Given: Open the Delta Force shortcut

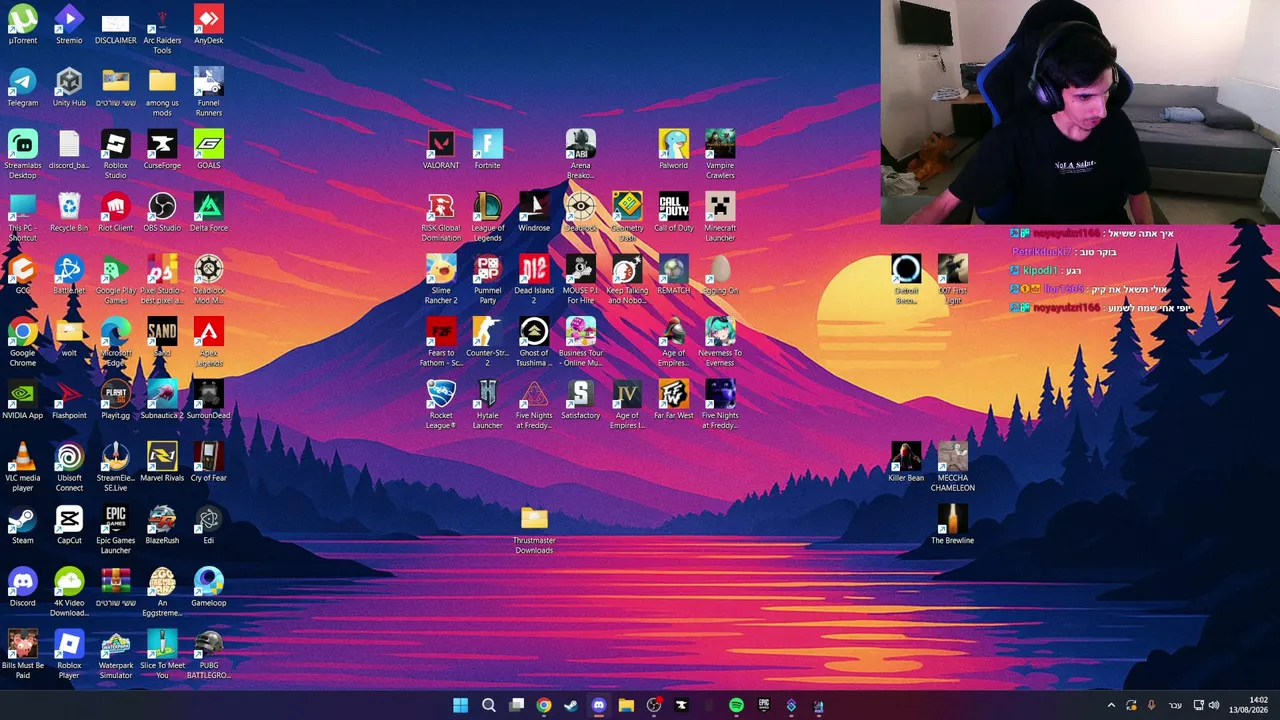Looking at the screenshot, I should coord(208,213).
